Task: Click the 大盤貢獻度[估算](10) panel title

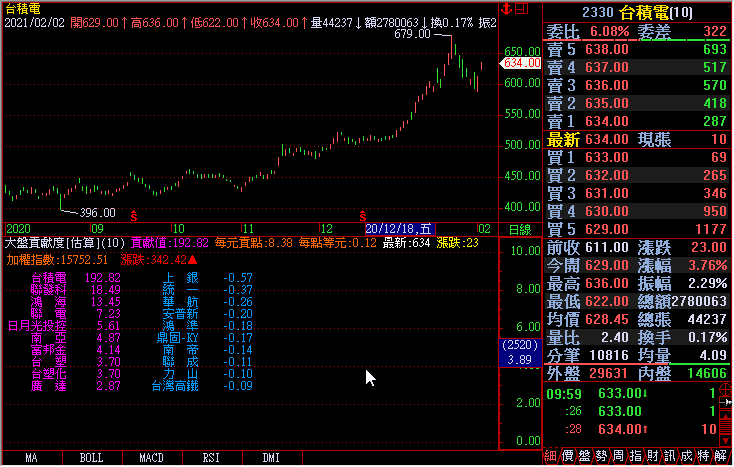Action: tap(65, 243)
